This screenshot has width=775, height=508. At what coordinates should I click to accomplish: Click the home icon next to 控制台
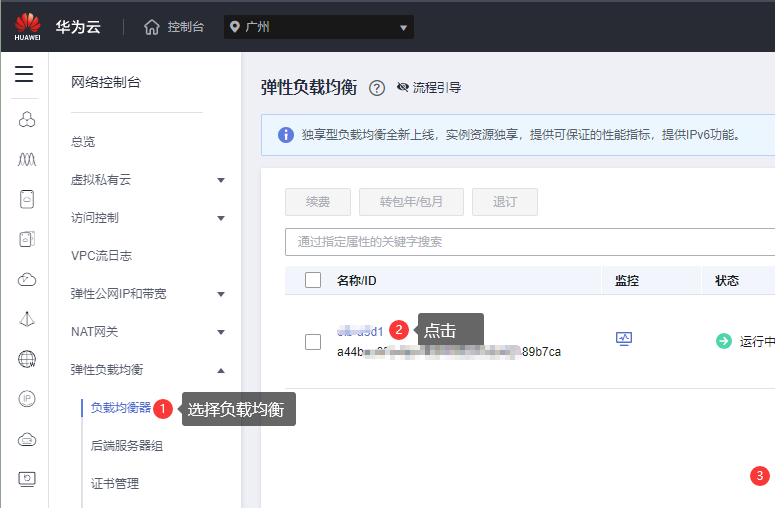[x=152, y=27]
